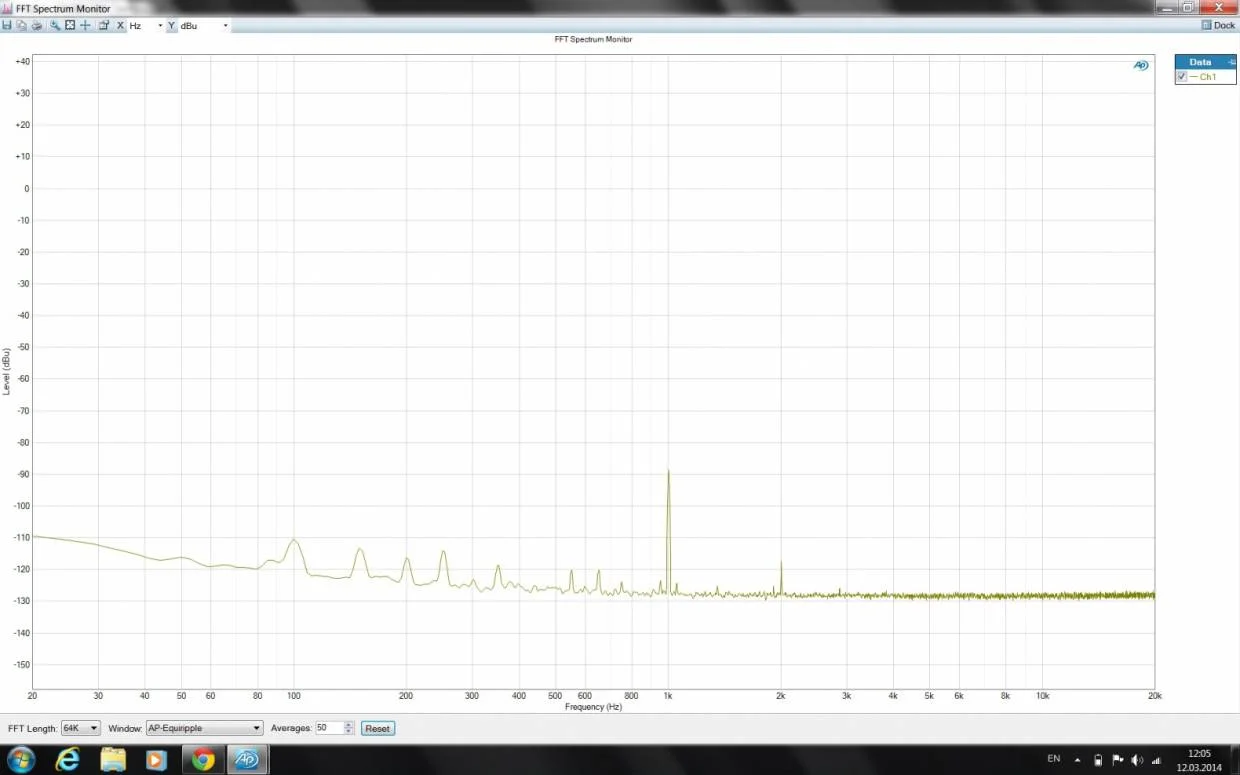
Task: Select the zoom magnifier tool
Action: (x=55, y=25)
